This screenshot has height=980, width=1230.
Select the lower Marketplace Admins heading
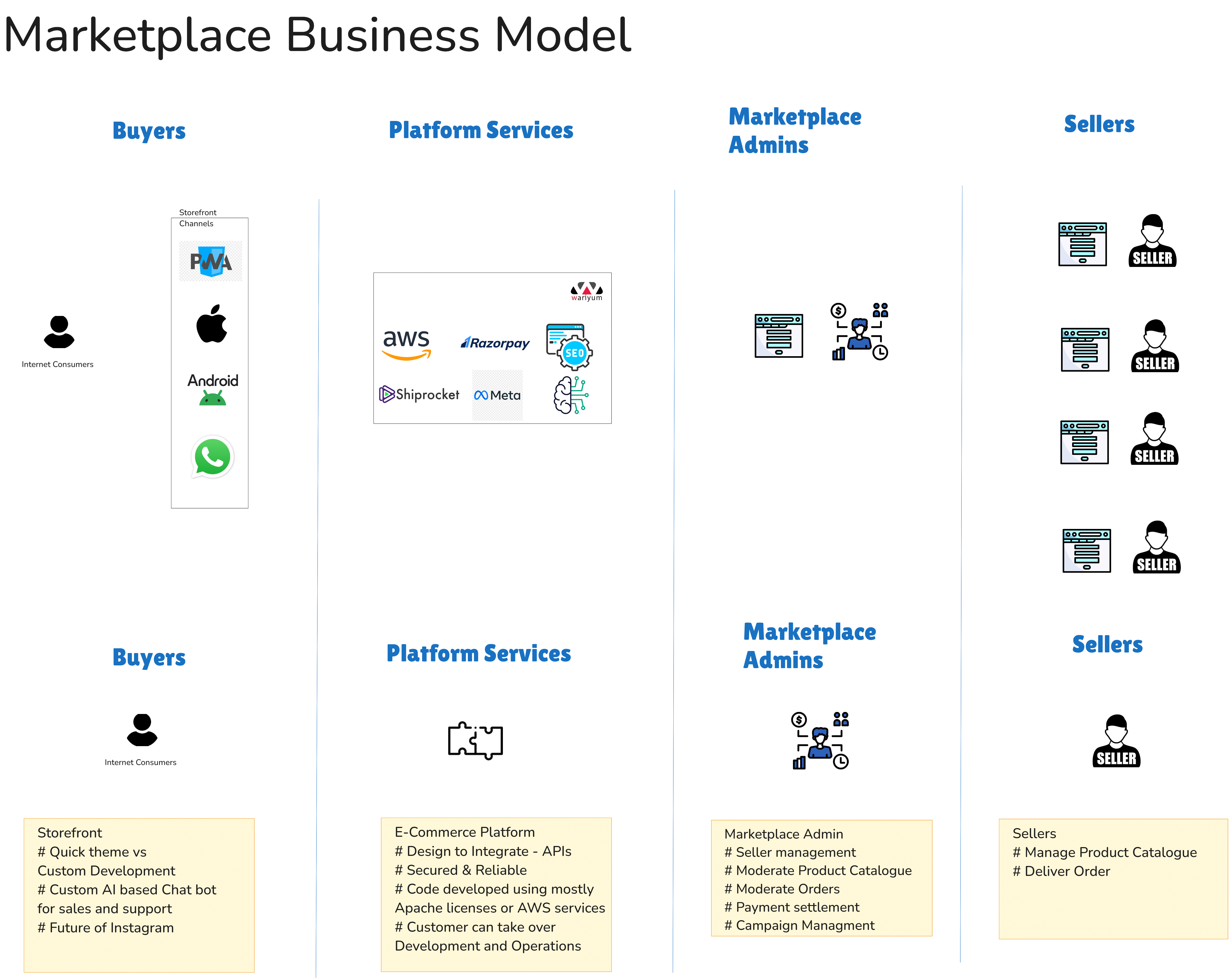809,646
